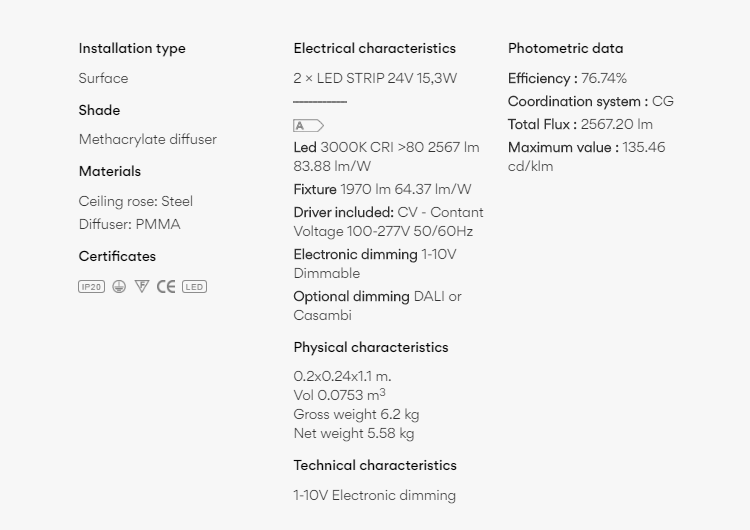The image size is (750, 530).
Task: Click the LED certificate badge icon
Action: pyautogui.click(x=194, y=287)
